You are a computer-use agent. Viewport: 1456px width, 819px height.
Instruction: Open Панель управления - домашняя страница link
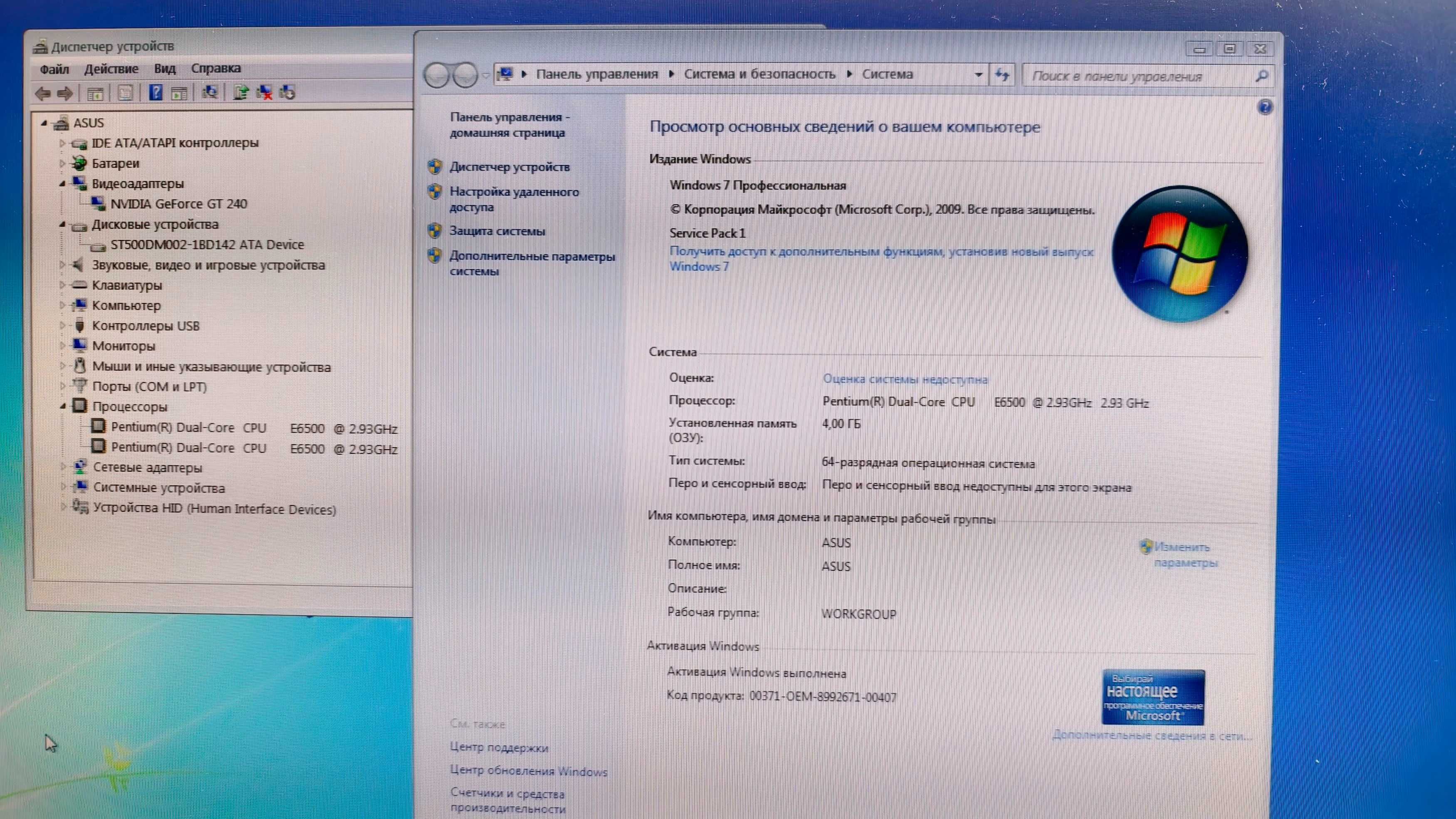click(509, 125)
